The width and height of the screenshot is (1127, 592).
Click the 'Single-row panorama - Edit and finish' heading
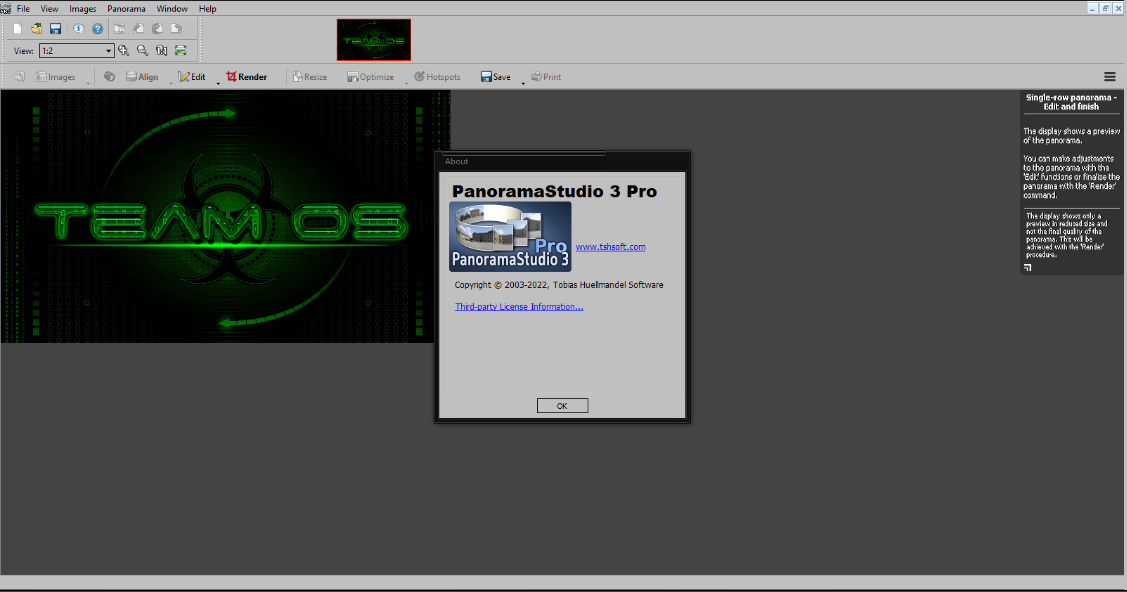coord(1071,102)
